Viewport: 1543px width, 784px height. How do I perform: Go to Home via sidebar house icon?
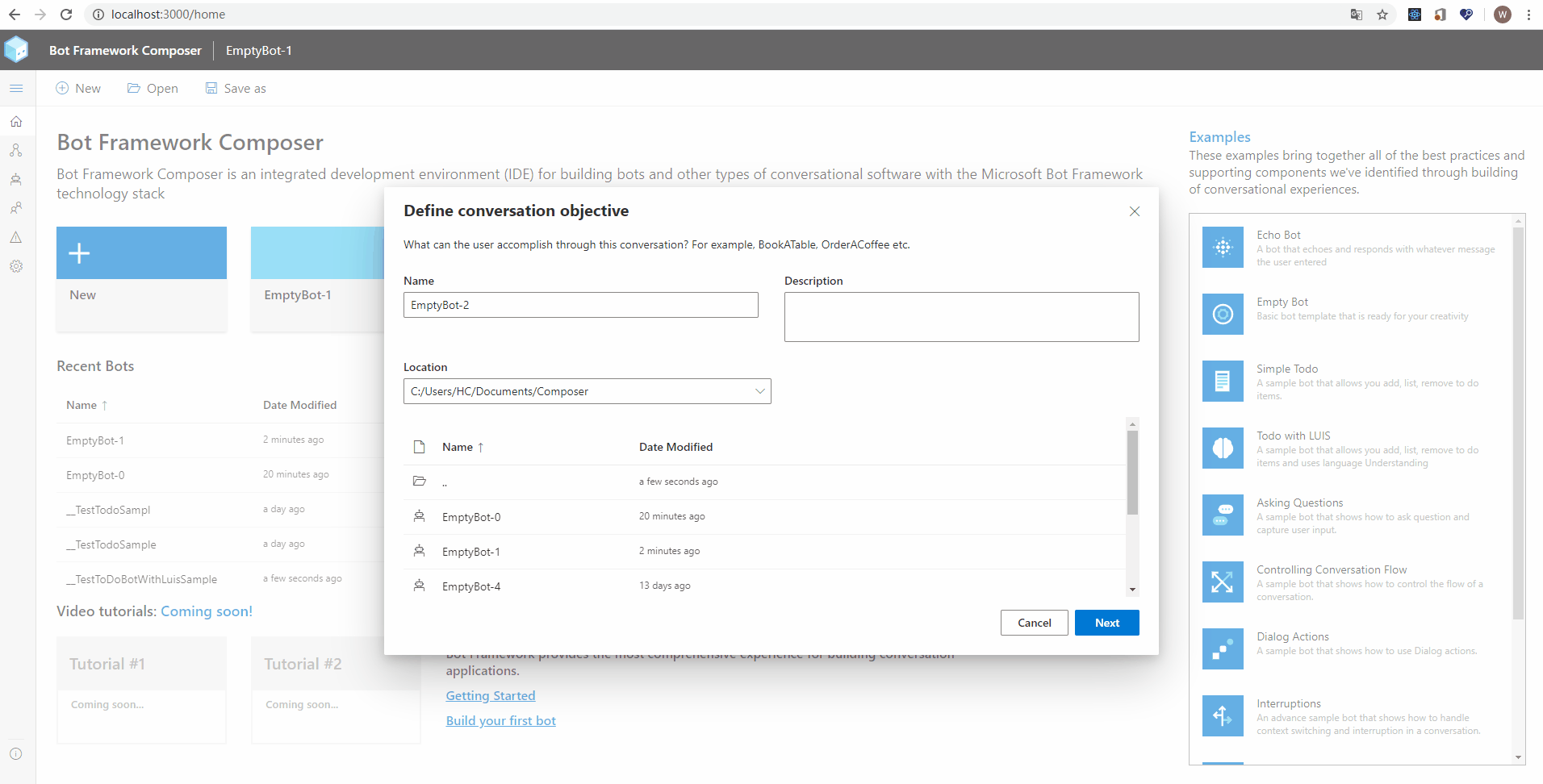click(x=16, y=122)
